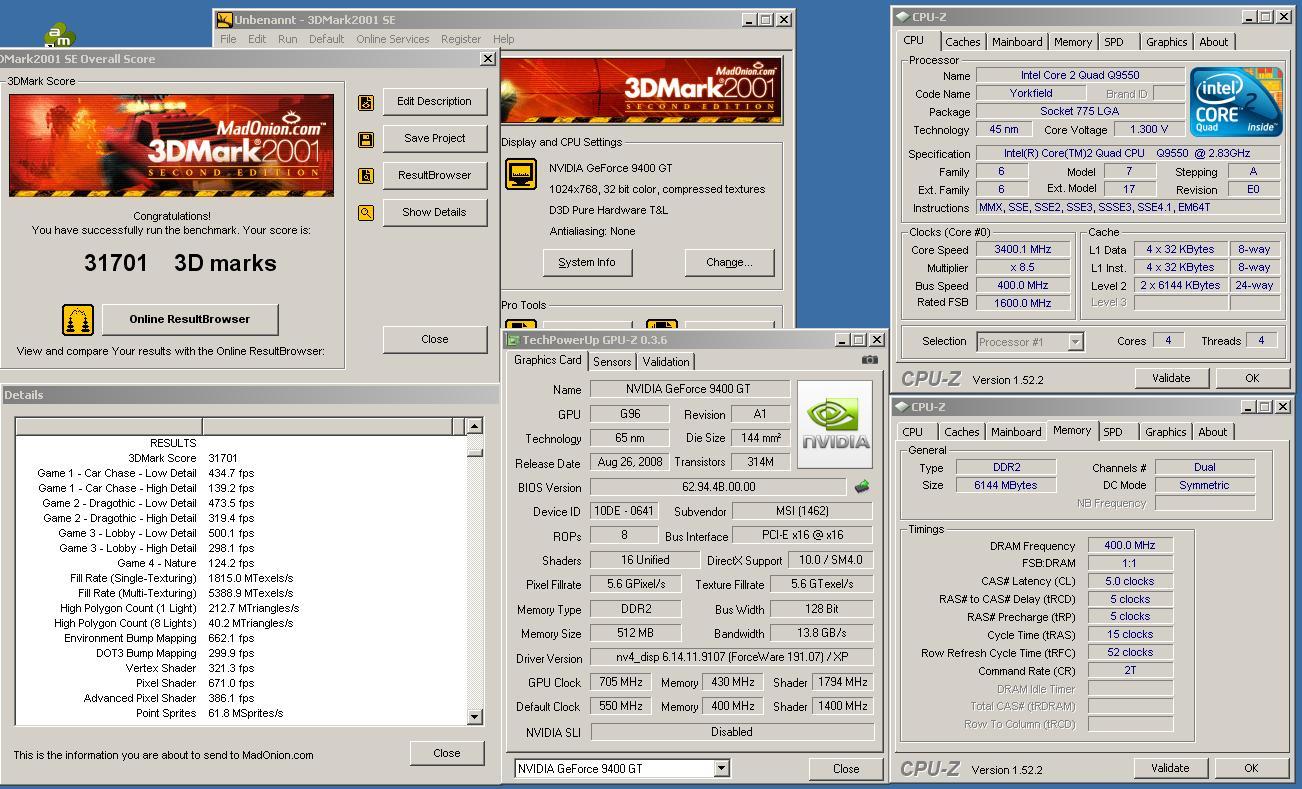
Task: Open About tab in top CPU-Z window
Action: (1214, 42)
